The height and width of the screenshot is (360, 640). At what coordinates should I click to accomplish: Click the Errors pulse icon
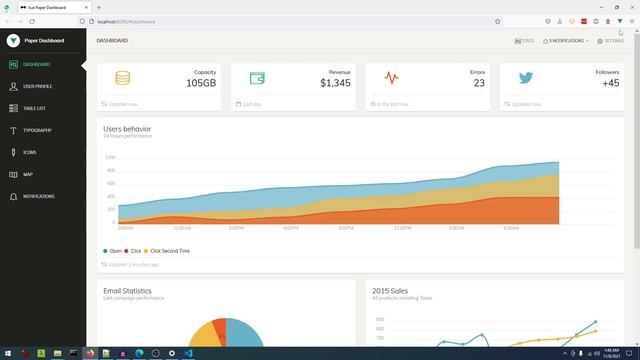[391, 78]
